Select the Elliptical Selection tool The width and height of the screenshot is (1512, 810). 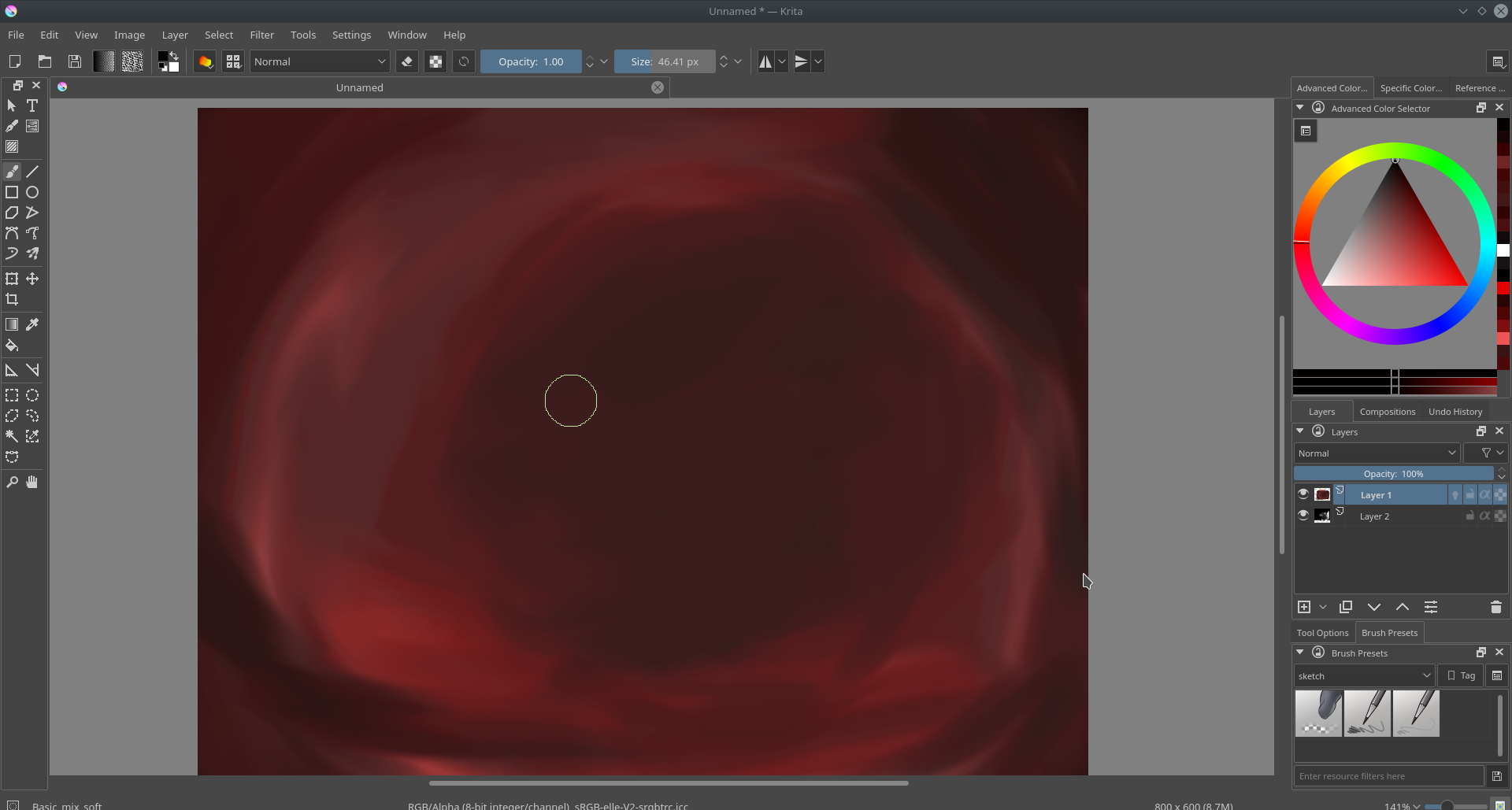click(32, 395)
